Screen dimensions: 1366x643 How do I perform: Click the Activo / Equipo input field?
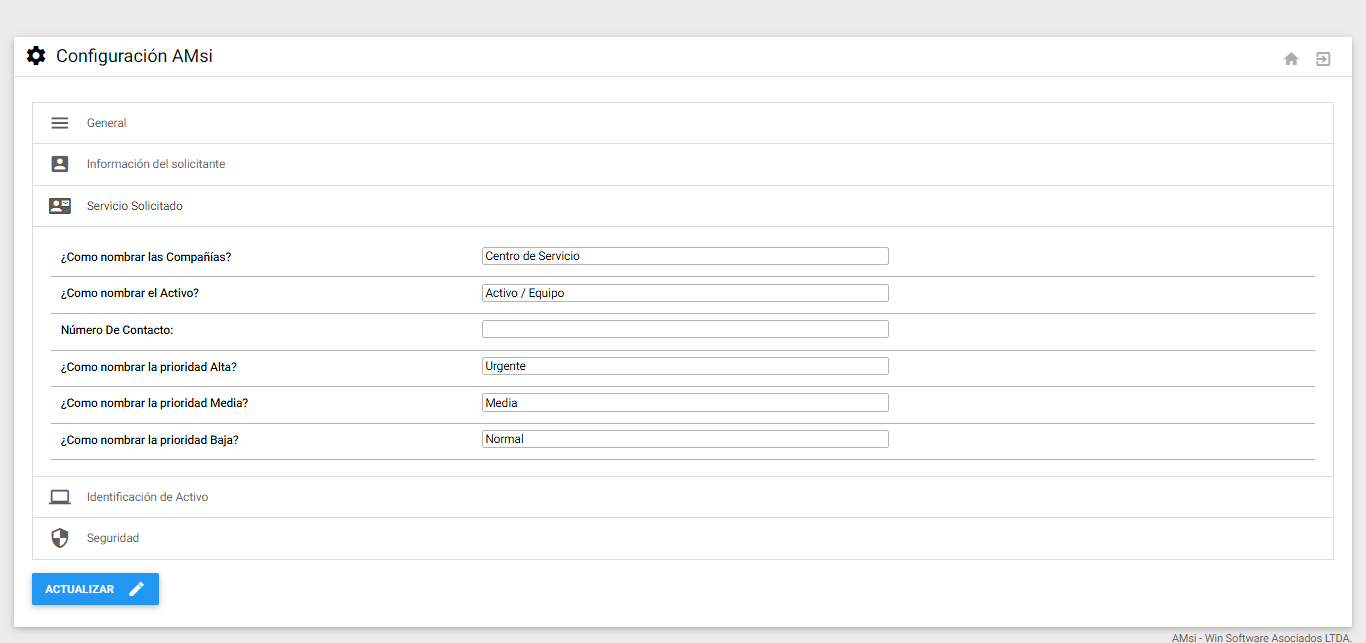tap(685, 293)
